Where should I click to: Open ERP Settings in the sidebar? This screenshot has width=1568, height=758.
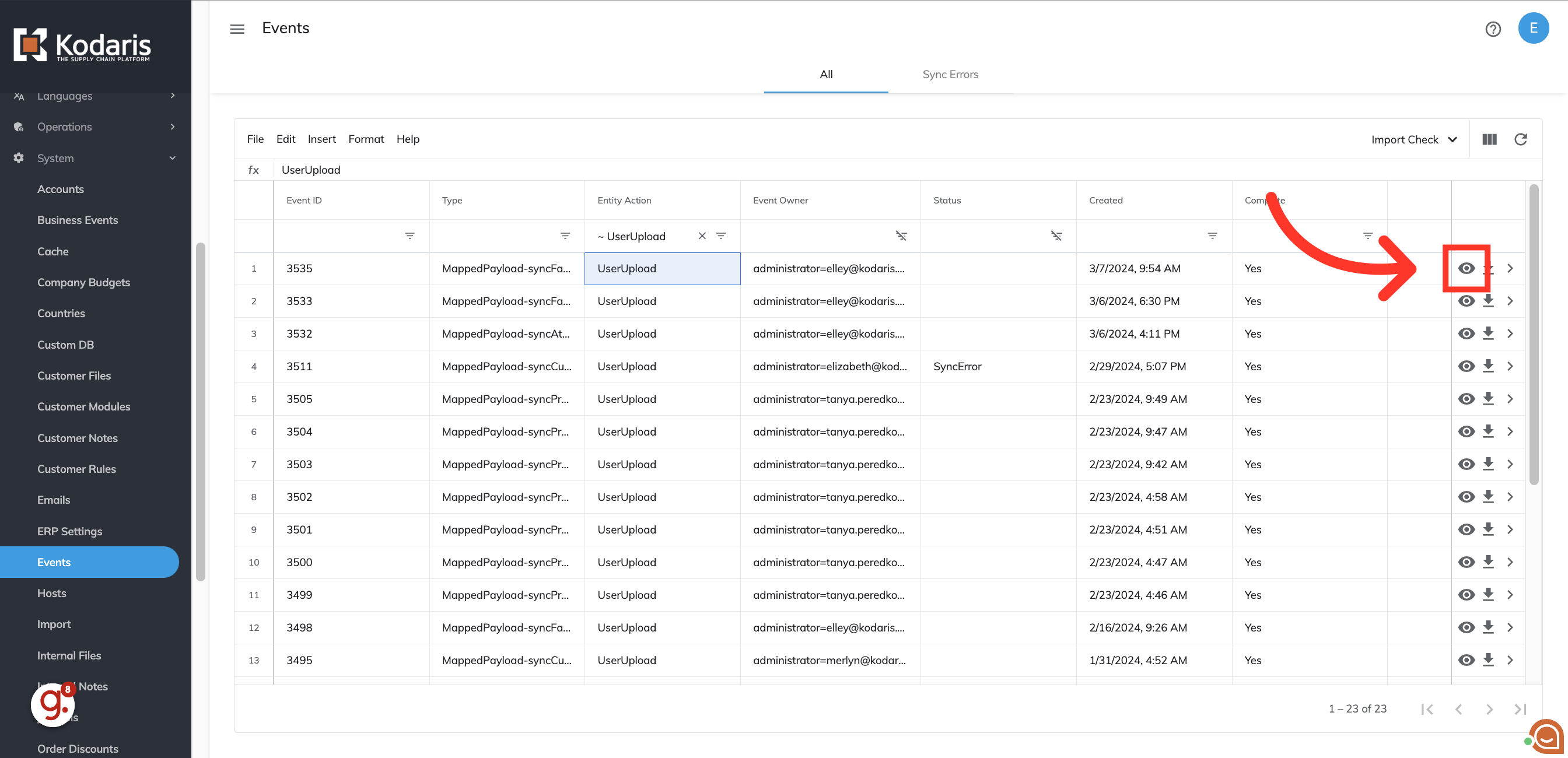(x=69, y=531)
